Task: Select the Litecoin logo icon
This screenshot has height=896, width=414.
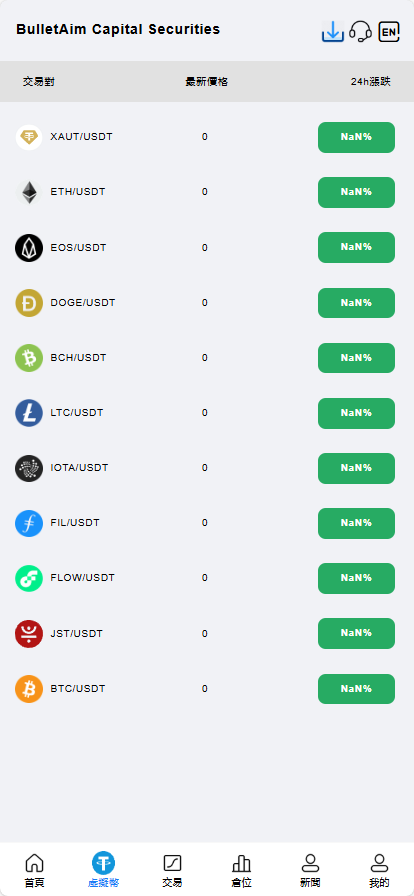Action: [x=29, y=413]
